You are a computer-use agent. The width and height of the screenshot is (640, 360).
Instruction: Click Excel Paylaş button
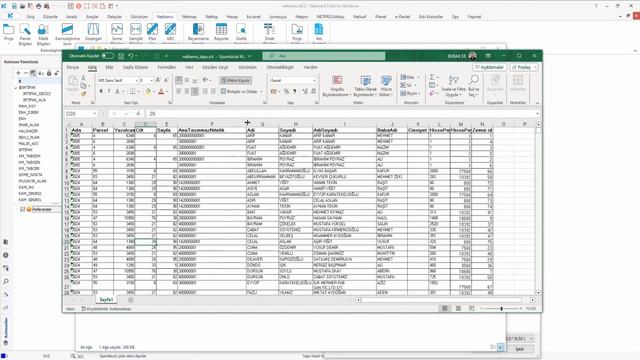pos(521,67)
